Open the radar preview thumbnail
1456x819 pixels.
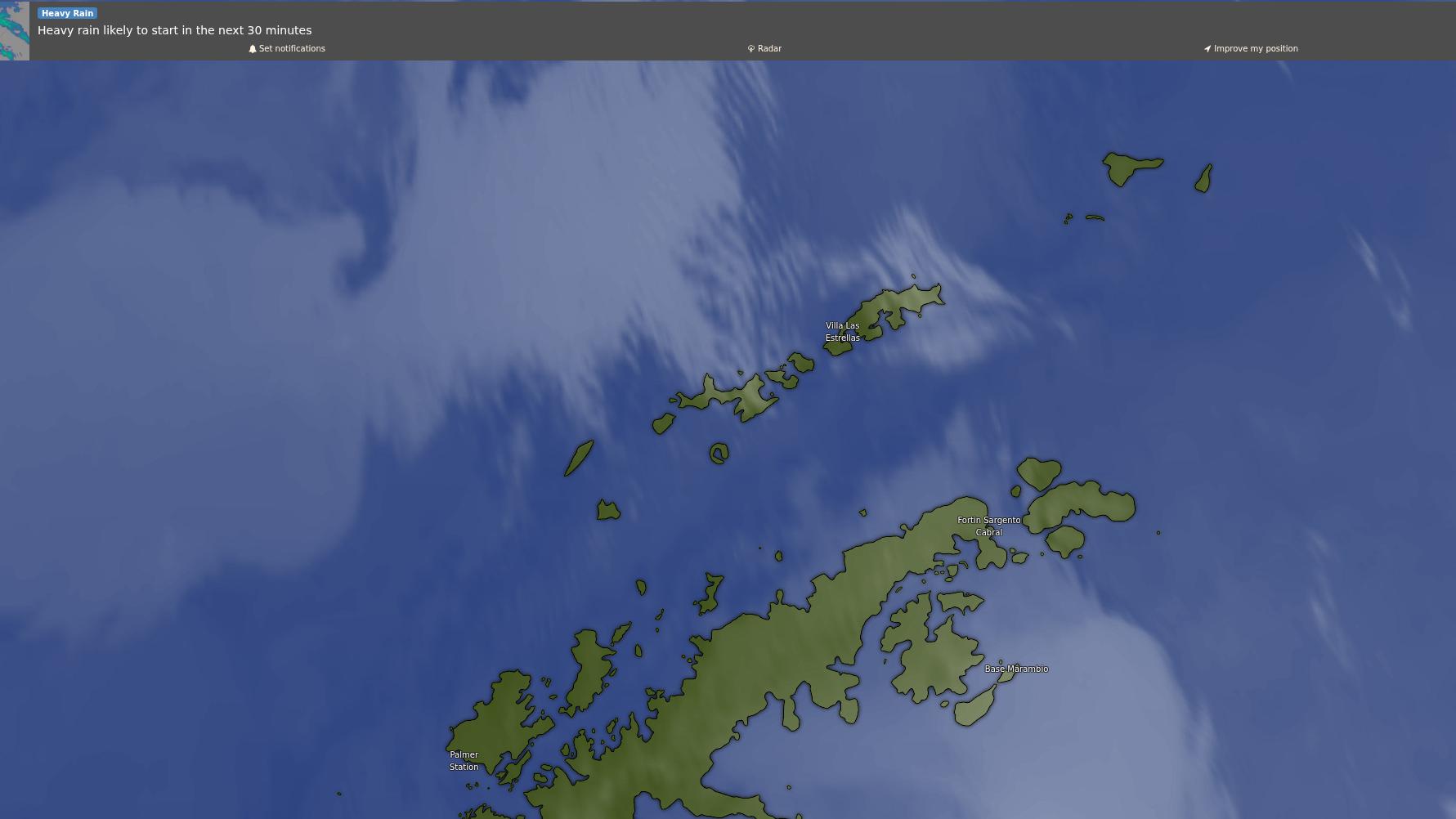[x=15, y=31]
